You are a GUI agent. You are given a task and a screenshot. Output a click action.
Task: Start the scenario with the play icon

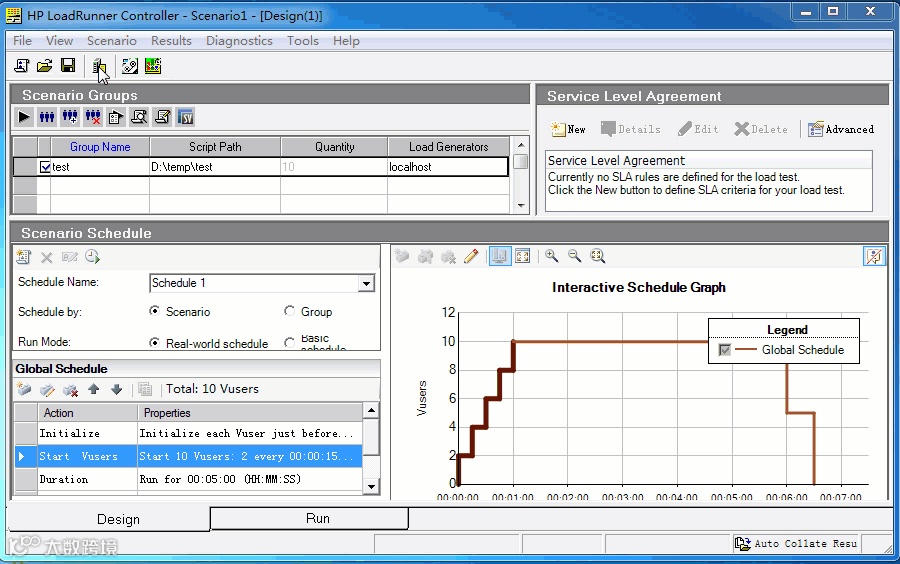pos(24,118)
